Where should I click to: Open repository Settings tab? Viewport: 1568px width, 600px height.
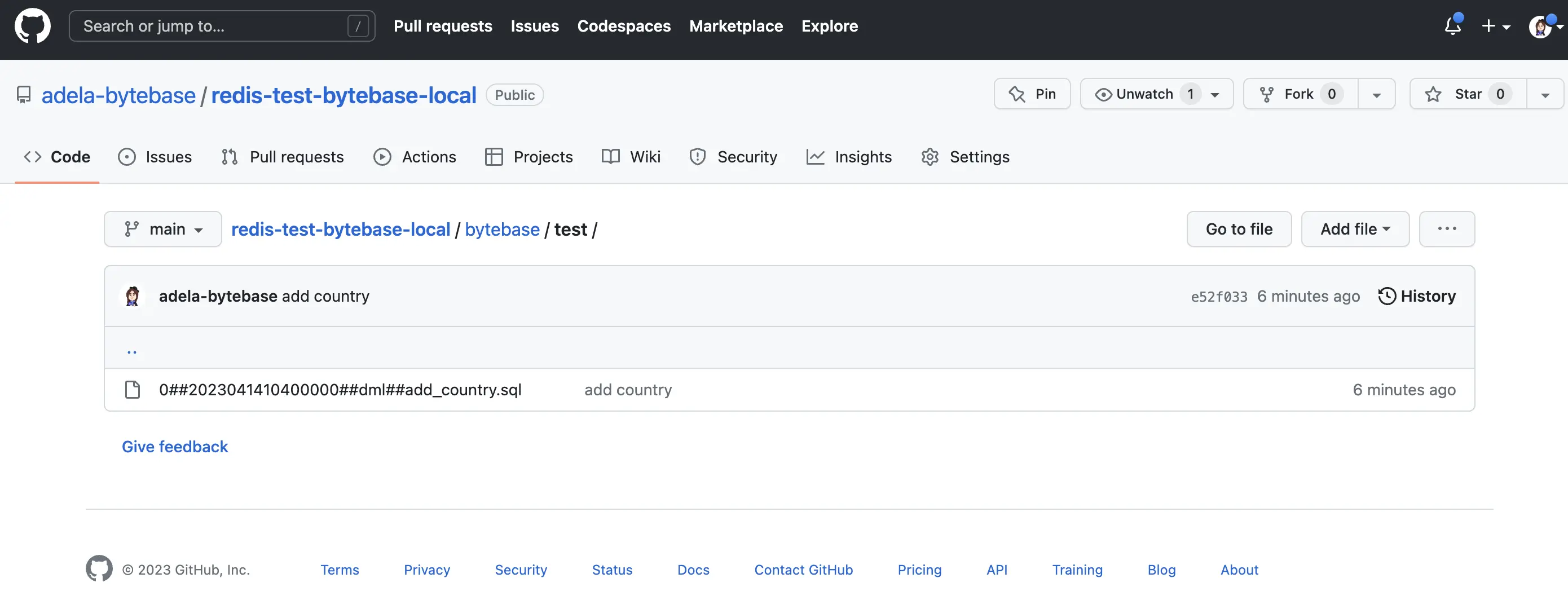coord(965,157)
